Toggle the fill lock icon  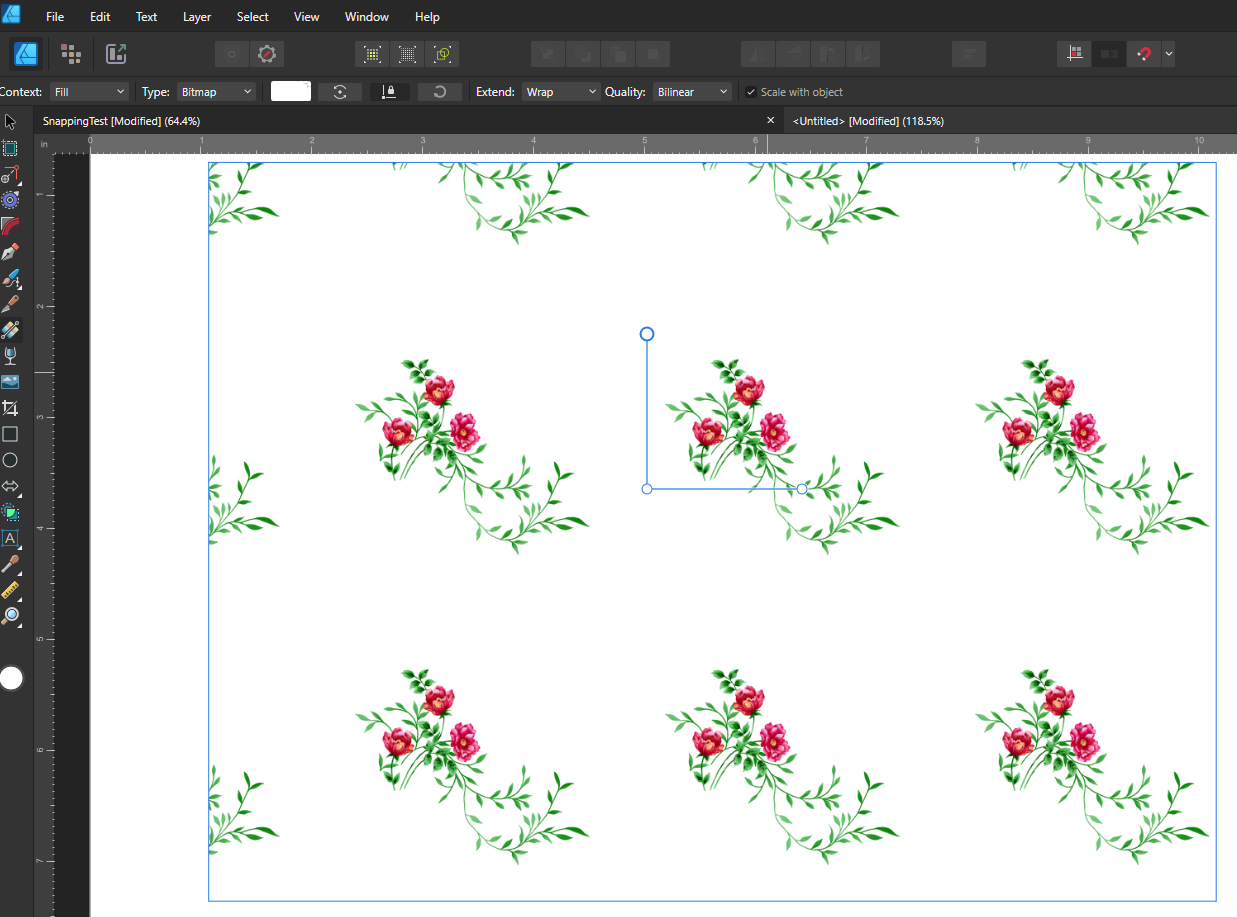(x=389, y=91)
